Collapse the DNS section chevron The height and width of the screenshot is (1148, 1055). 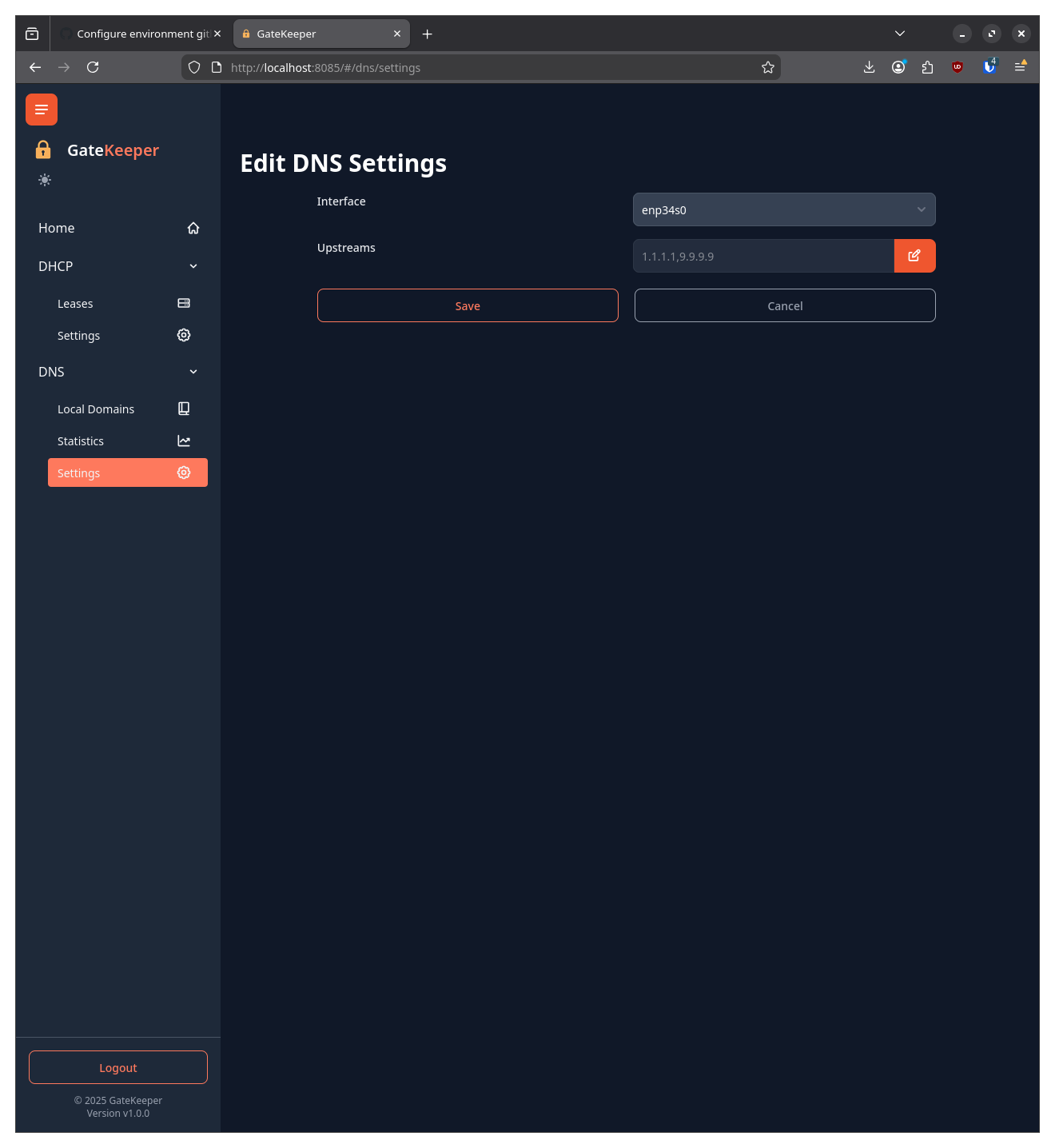(193, 372)
